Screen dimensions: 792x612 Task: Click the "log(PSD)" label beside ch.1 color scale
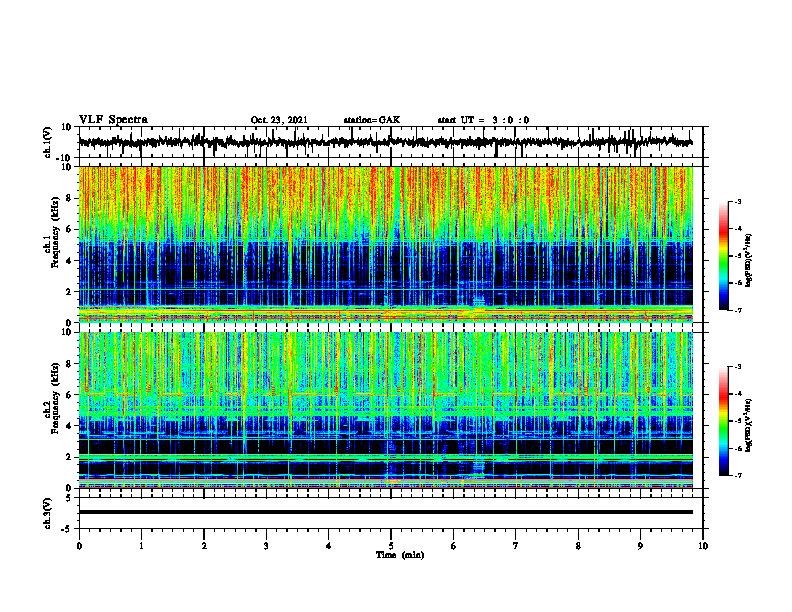(748, 261)
